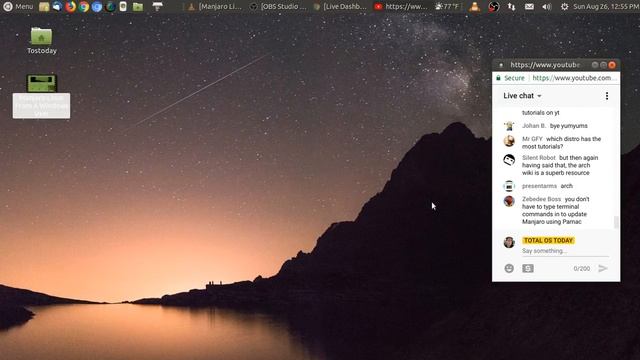
Task: Click the VLC cone tray icon
Action: tap(474, 7)
